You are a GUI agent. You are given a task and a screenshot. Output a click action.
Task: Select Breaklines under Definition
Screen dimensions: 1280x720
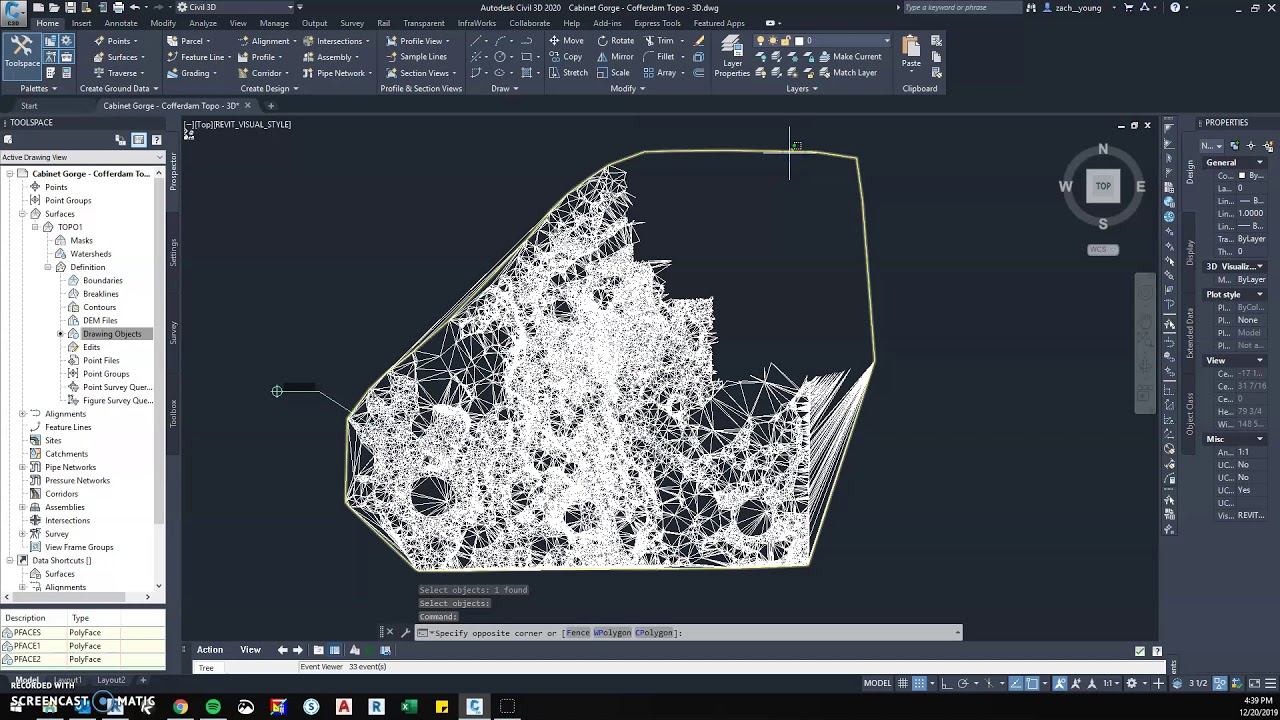tap(101, 294)
